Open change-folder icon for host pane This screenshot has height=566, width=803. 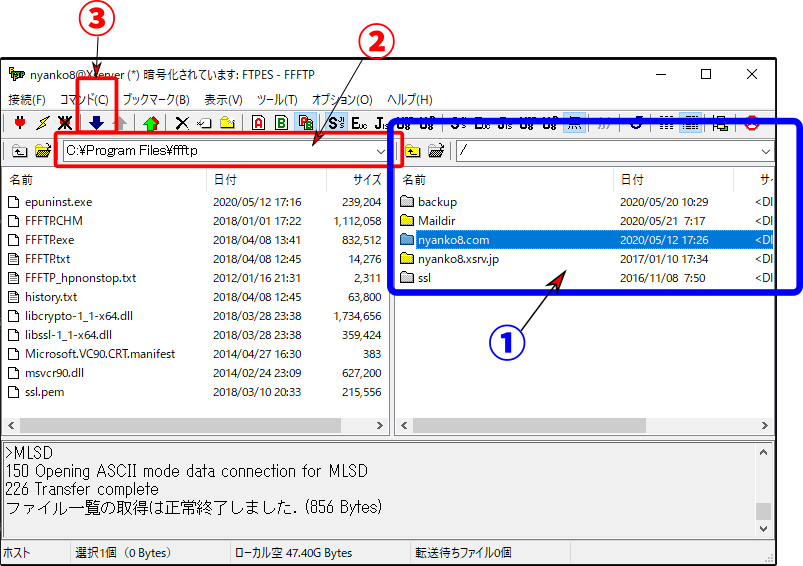[x=436, y=151]
